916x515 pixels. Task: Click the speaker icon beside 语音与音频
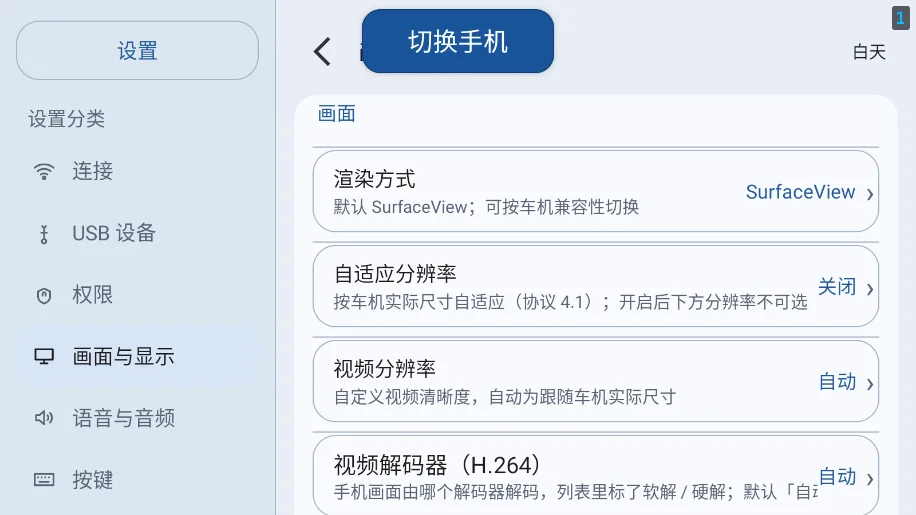point(44,418)
